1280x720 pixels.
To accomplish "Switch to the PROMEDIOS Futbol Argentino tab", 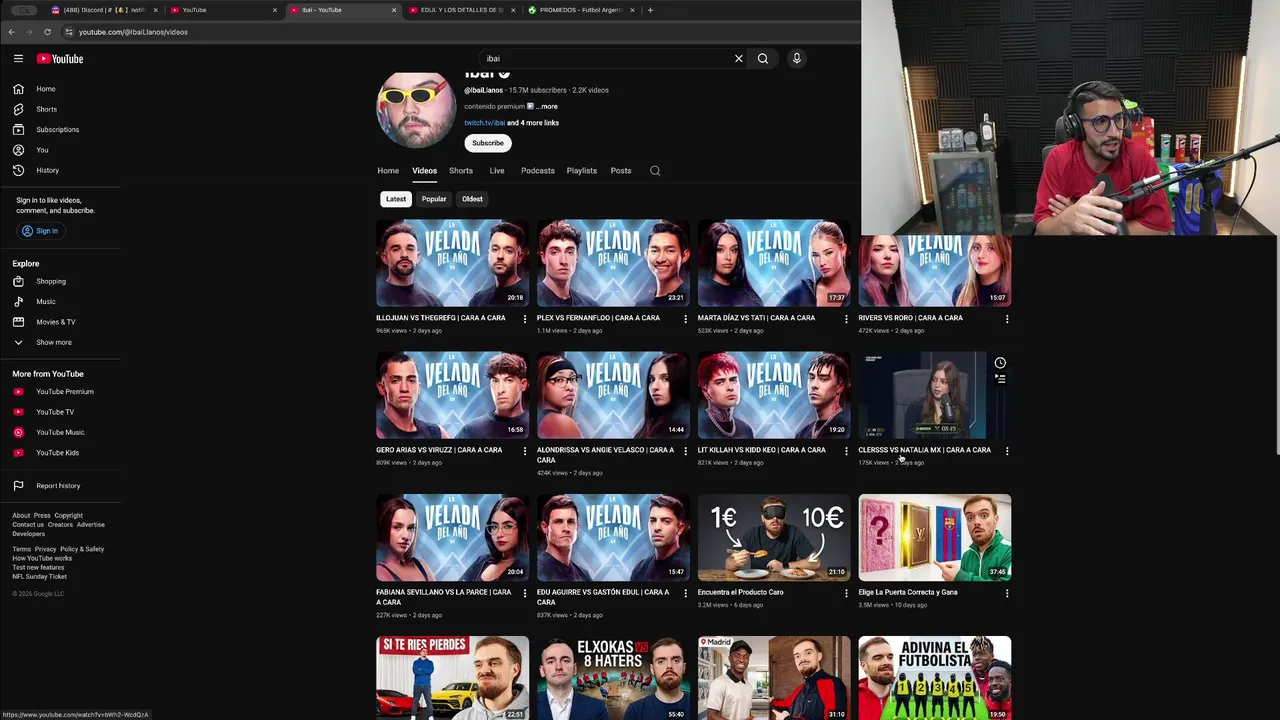I will pos(580,10).
